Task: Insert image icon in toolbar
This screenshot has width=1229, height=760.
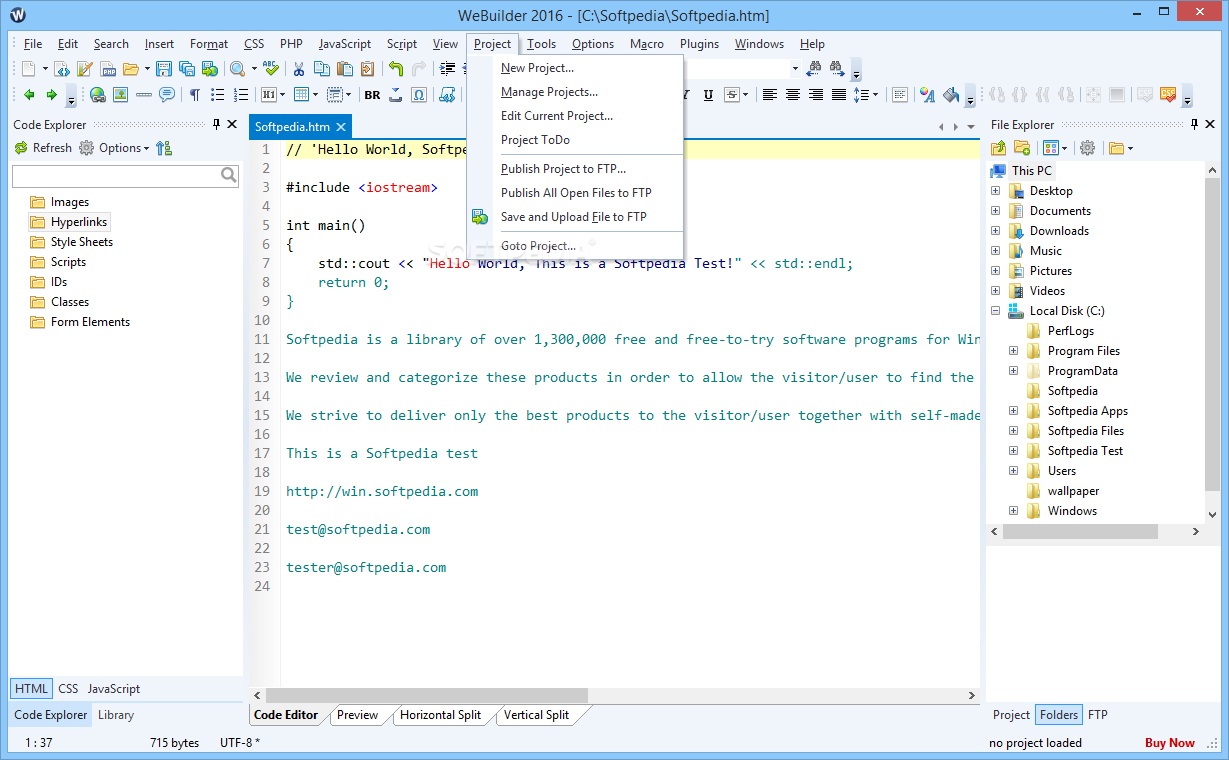Action: point(121,95)
